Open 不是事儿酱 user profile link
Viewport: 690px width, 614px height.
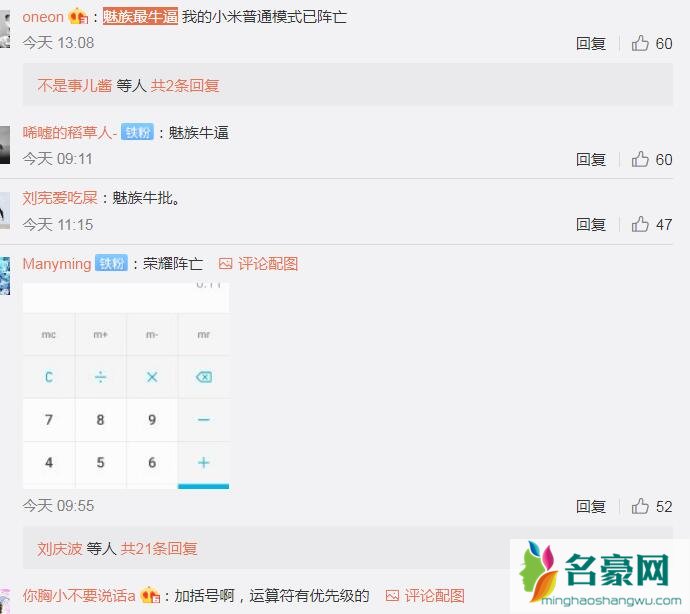(74, 86)
